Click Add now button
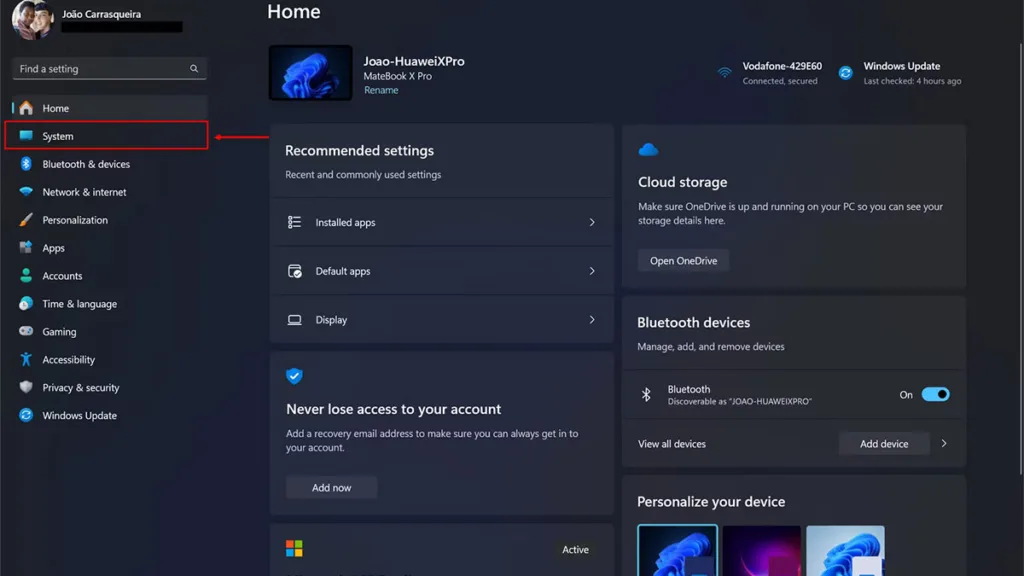The image size is (1024, 576). (x=331, y=488)
